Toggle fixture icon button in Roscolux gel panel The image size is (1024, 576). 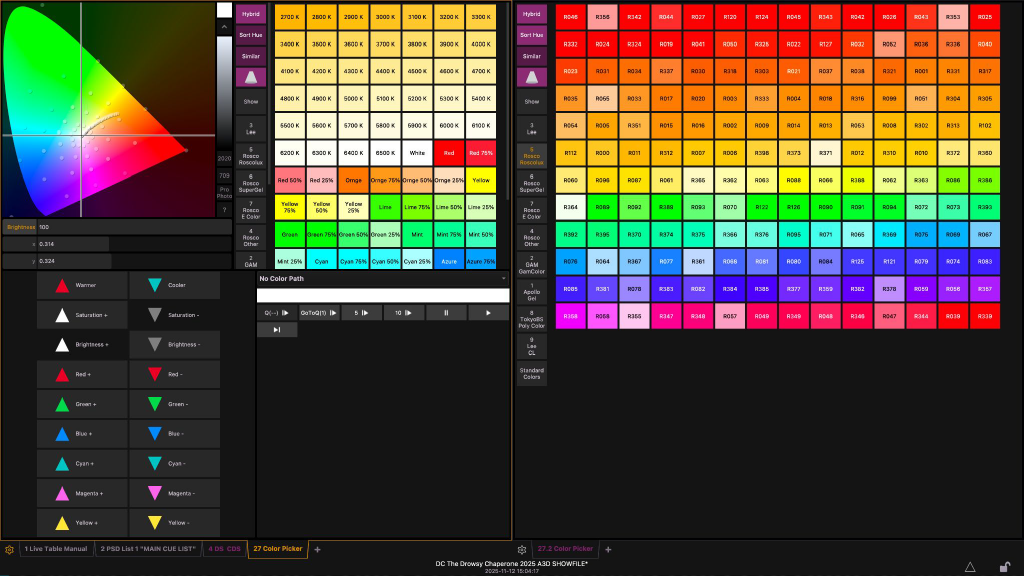tap(532, 77)
